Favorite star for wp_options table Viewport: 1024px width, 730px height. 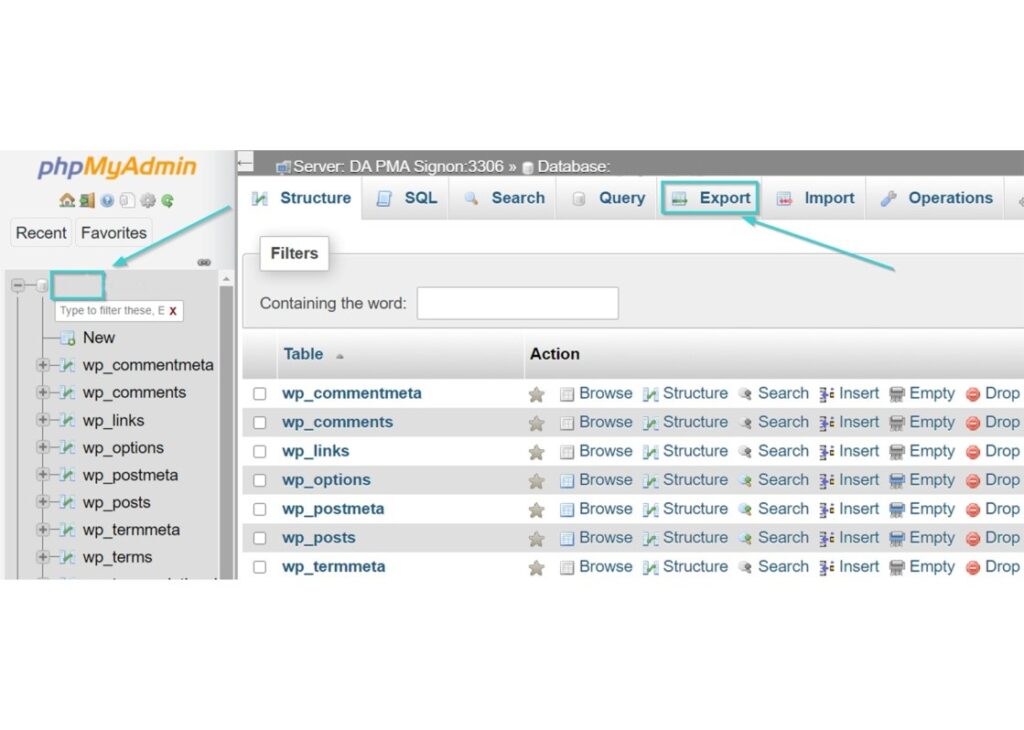(536, 481)
